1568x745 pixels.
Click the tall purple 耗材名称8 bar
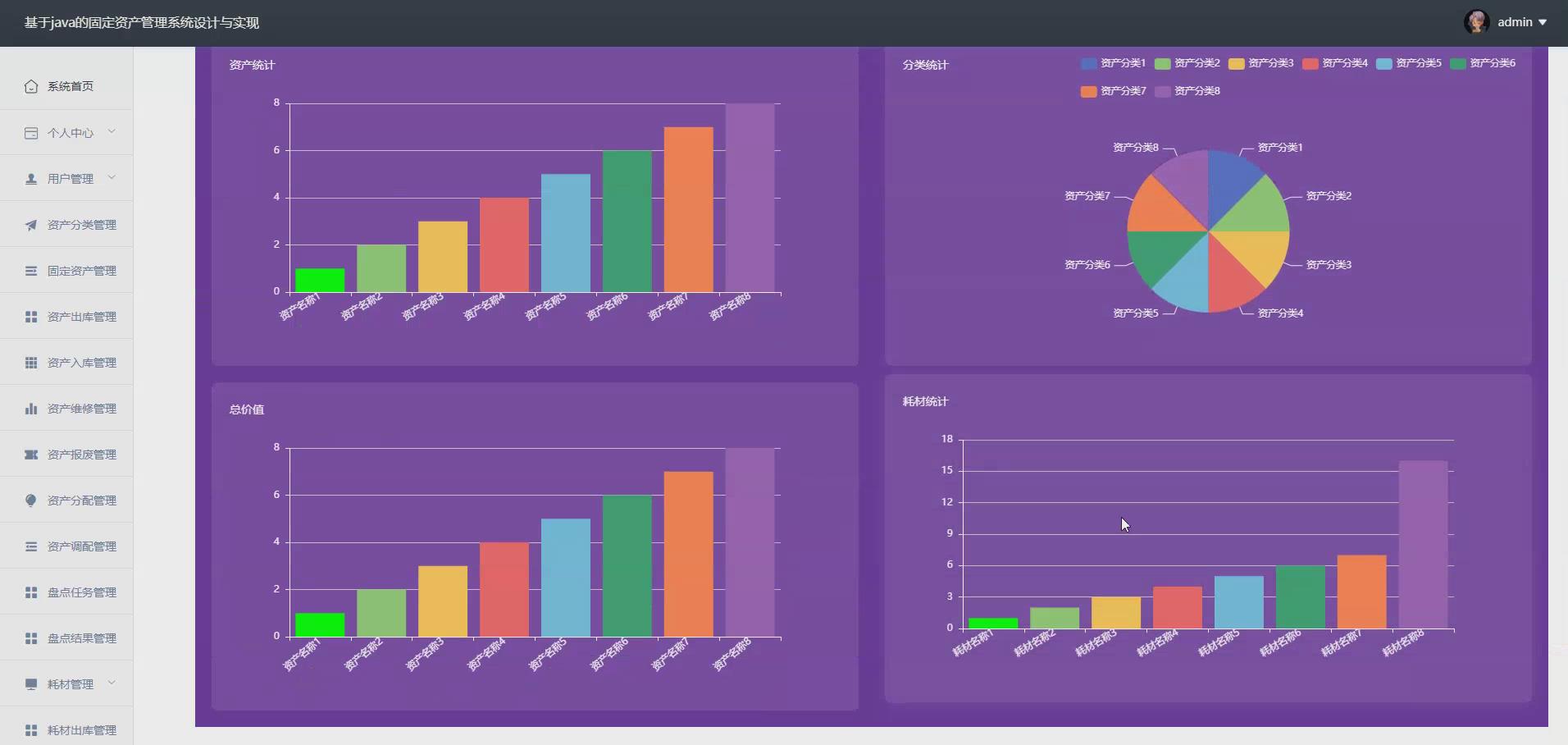(x=1423, y=545)
